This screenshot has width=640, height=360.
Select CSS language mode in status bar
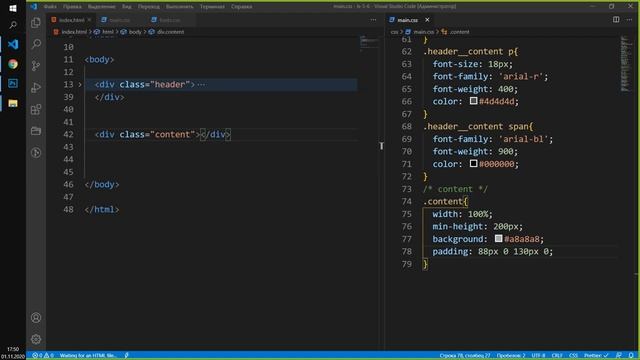(573, 356)
